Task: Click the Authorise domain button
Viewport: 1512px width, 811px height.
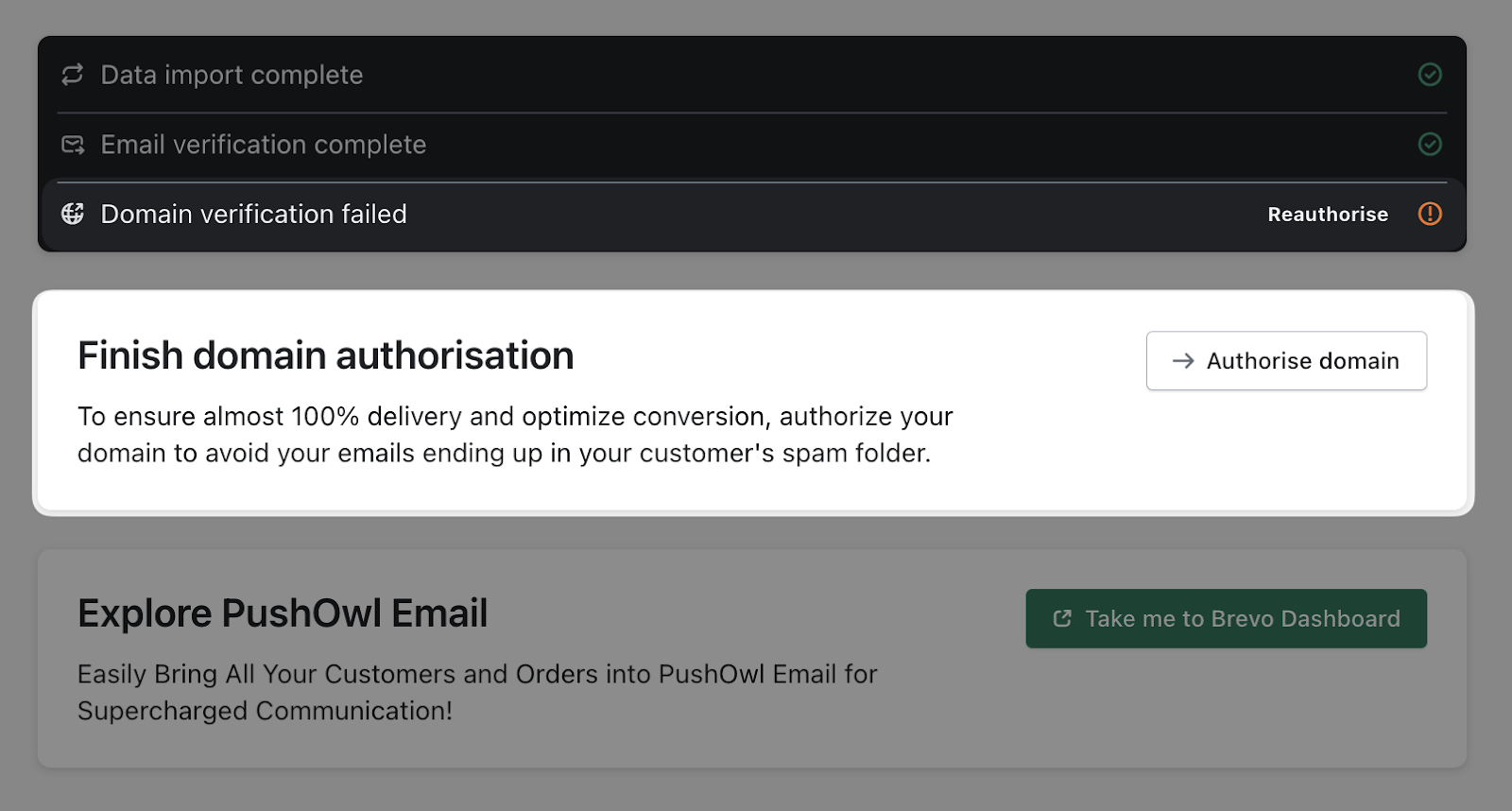Action: pyautogui.click(x=1286, y=360)
